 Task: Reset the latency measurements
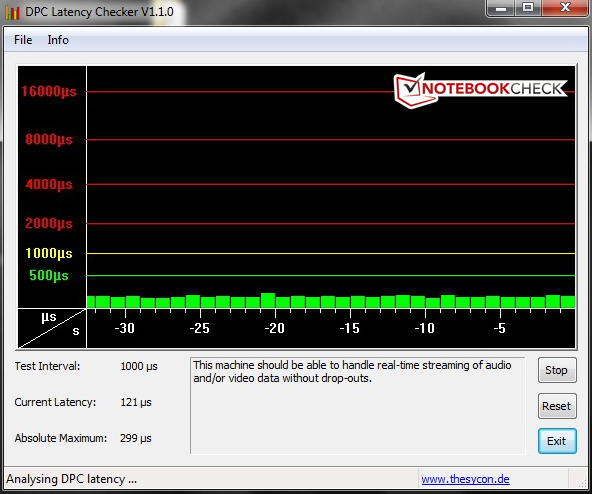(x=557, y=406)
